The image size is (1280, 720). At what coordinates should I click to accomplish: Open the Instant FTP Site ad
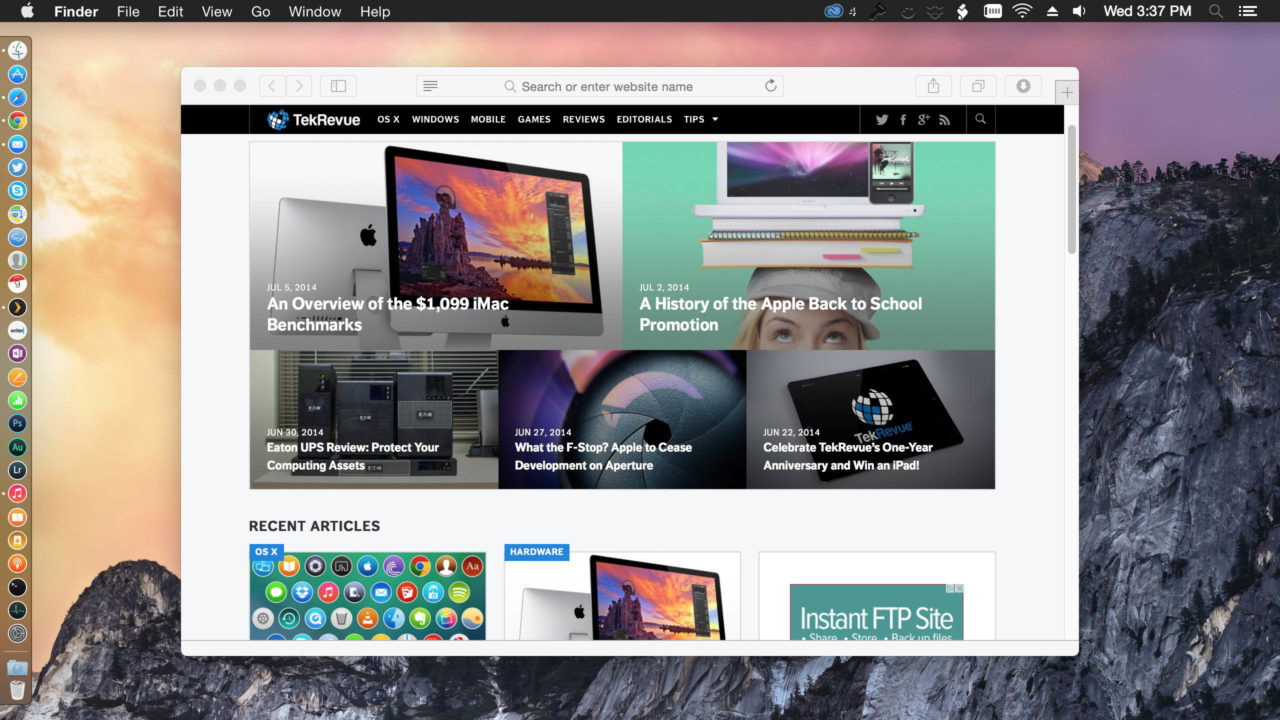click(876, 612)
